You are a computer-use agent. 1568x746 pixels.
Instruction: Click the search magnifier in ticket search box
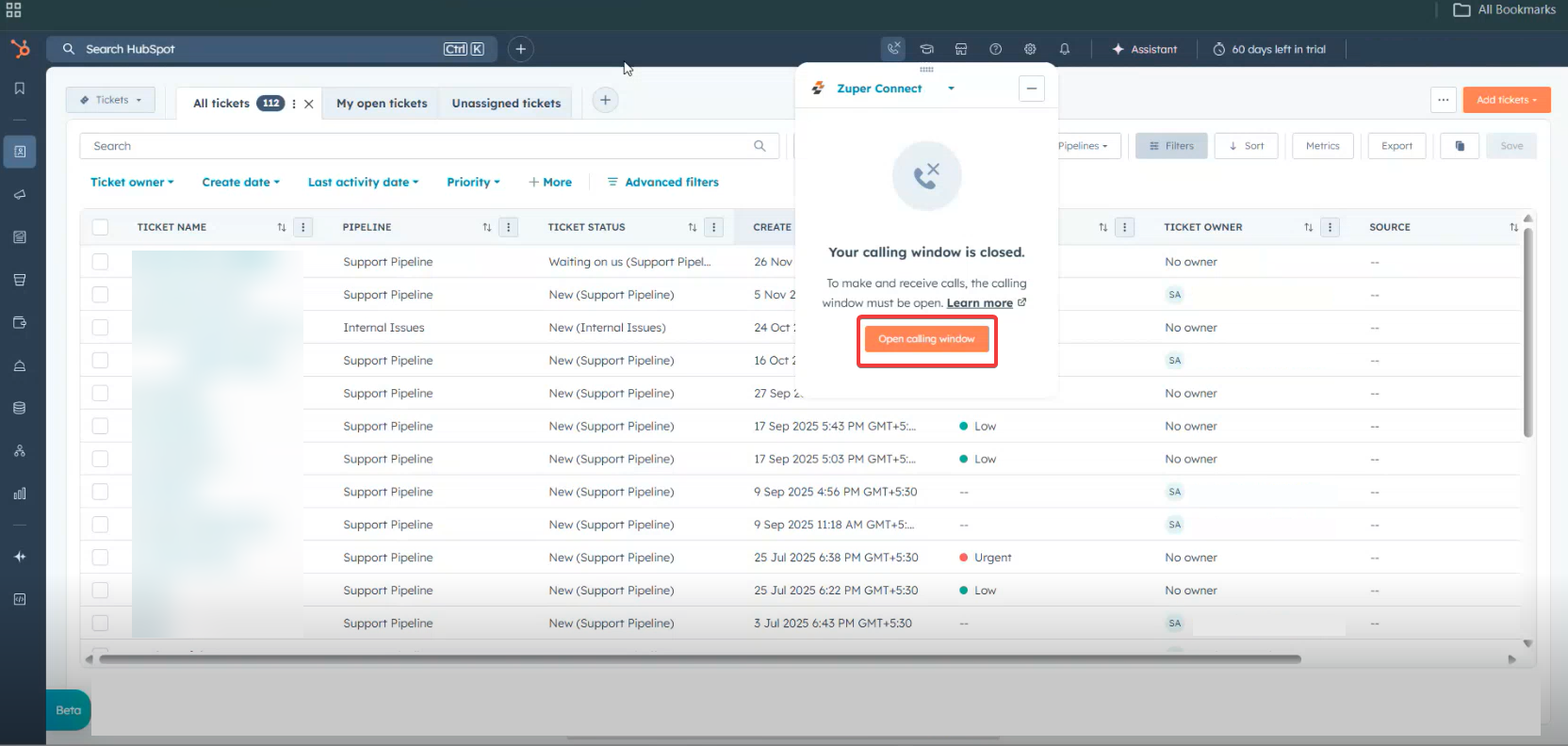coord(759,146)
